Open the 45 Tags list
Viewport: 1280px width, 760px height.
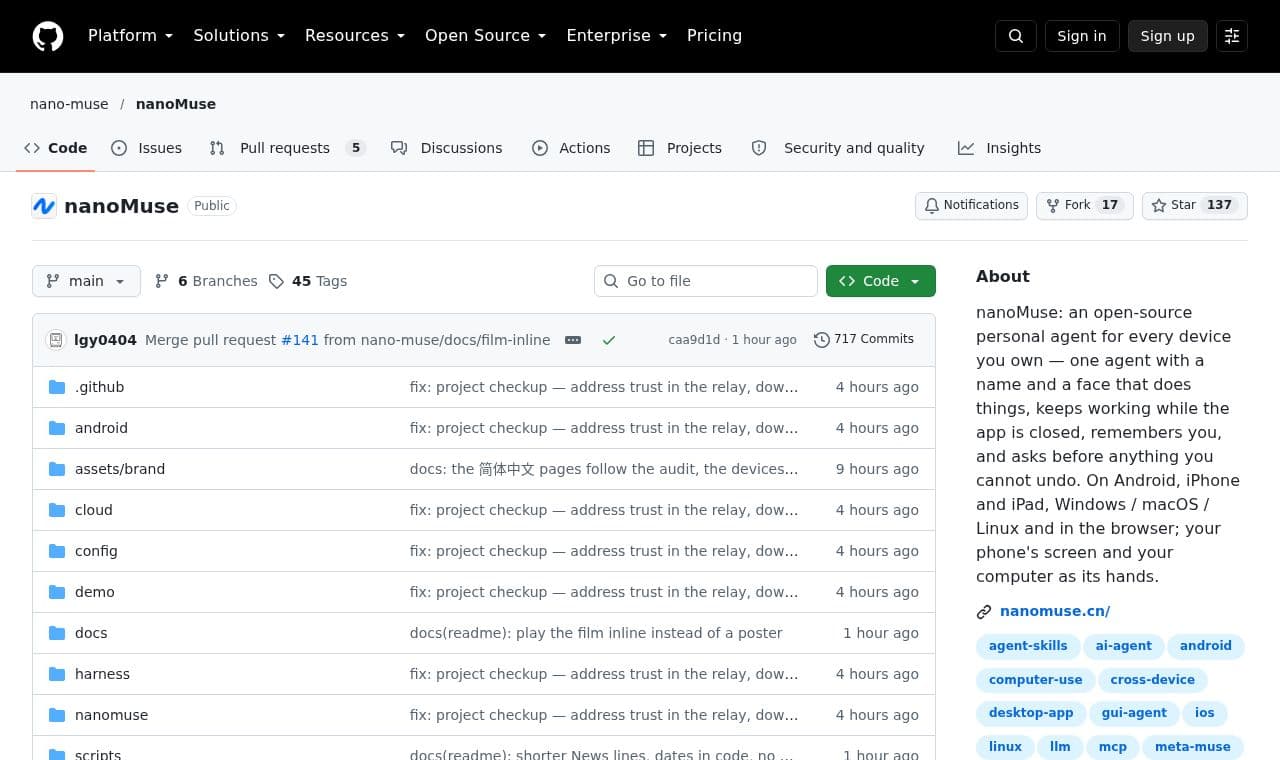[x=308, y=281]
